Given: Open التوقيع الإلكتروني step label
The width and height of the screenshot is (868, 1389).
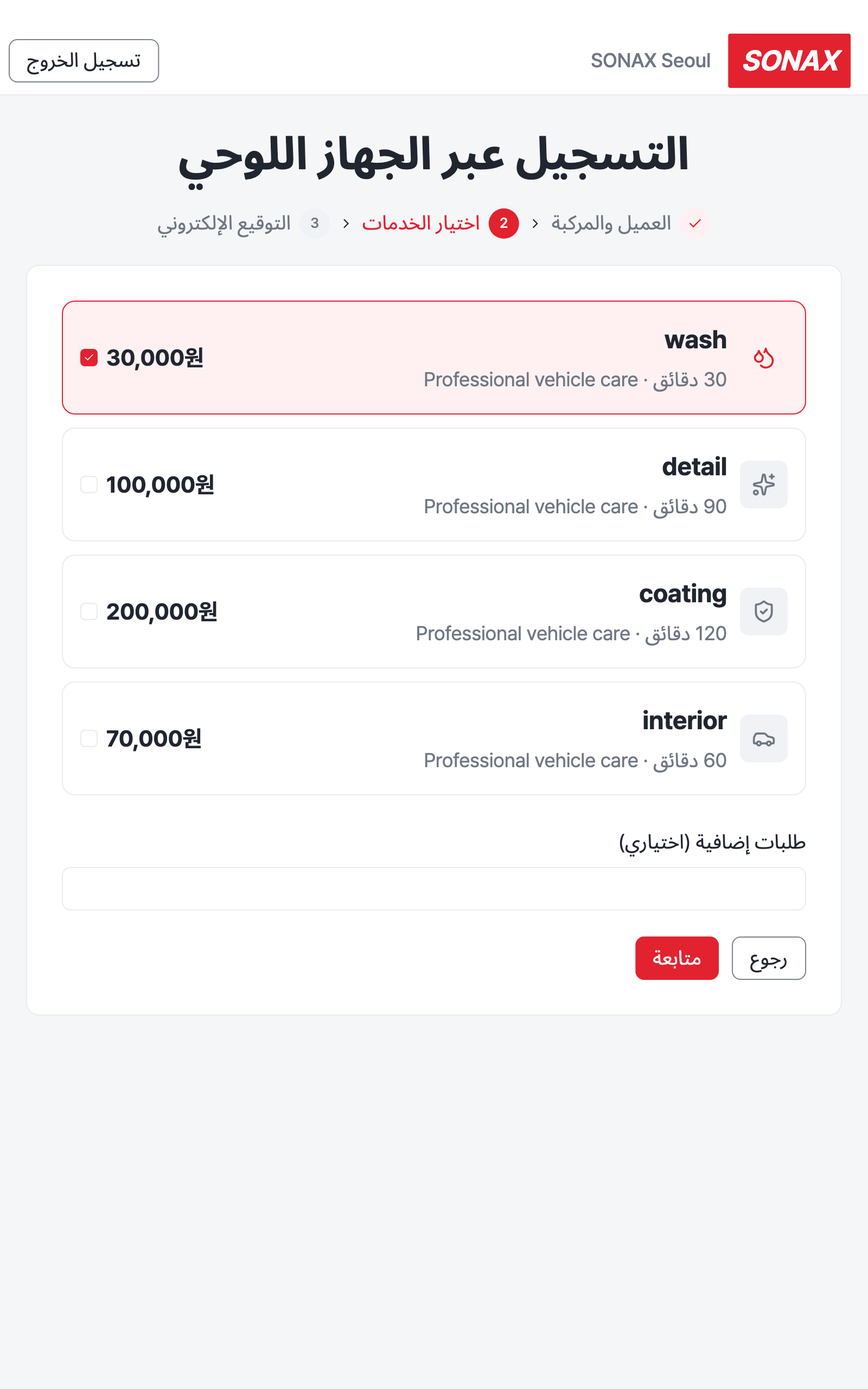Looking at the screenshot, I should point(225,224).
